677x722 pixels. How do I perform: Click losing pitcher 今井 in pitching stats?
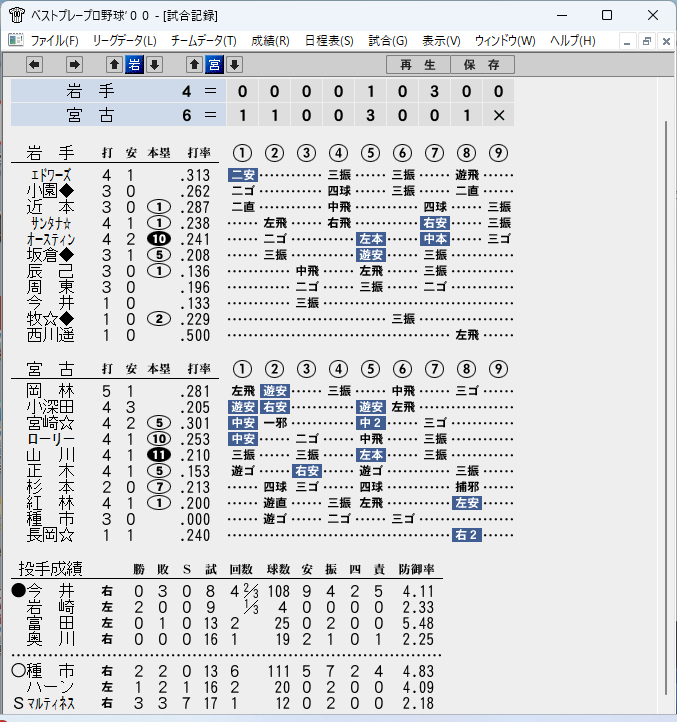51,591
